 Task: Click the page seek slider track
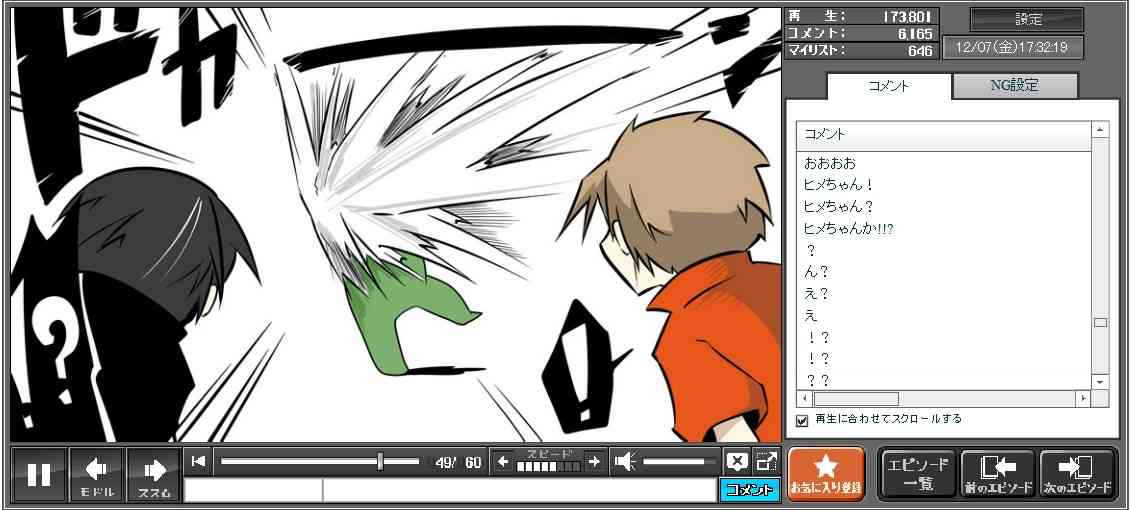tap(320, 461)
